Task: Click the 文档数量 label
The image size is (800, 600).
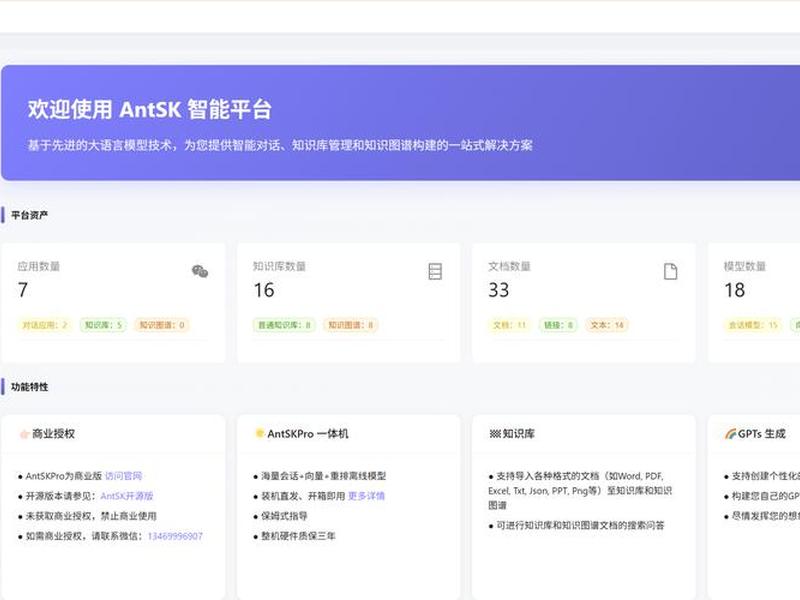Action: coord(510,266)
